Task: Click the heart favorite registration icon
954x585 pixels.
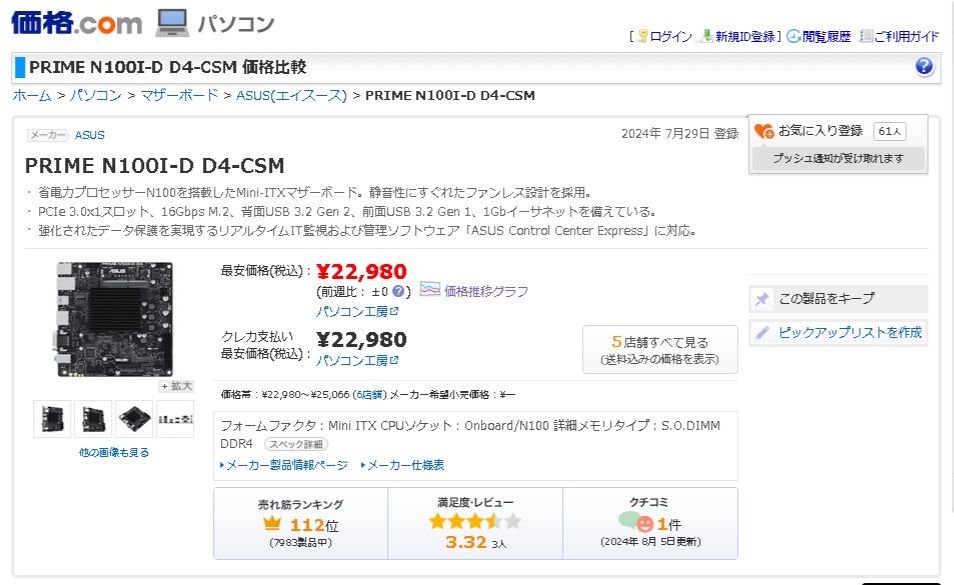Action: click(x=764, y=131)
